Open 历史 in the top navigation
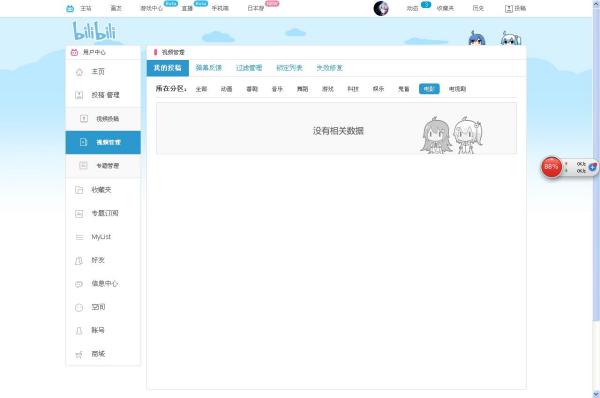 478,8
